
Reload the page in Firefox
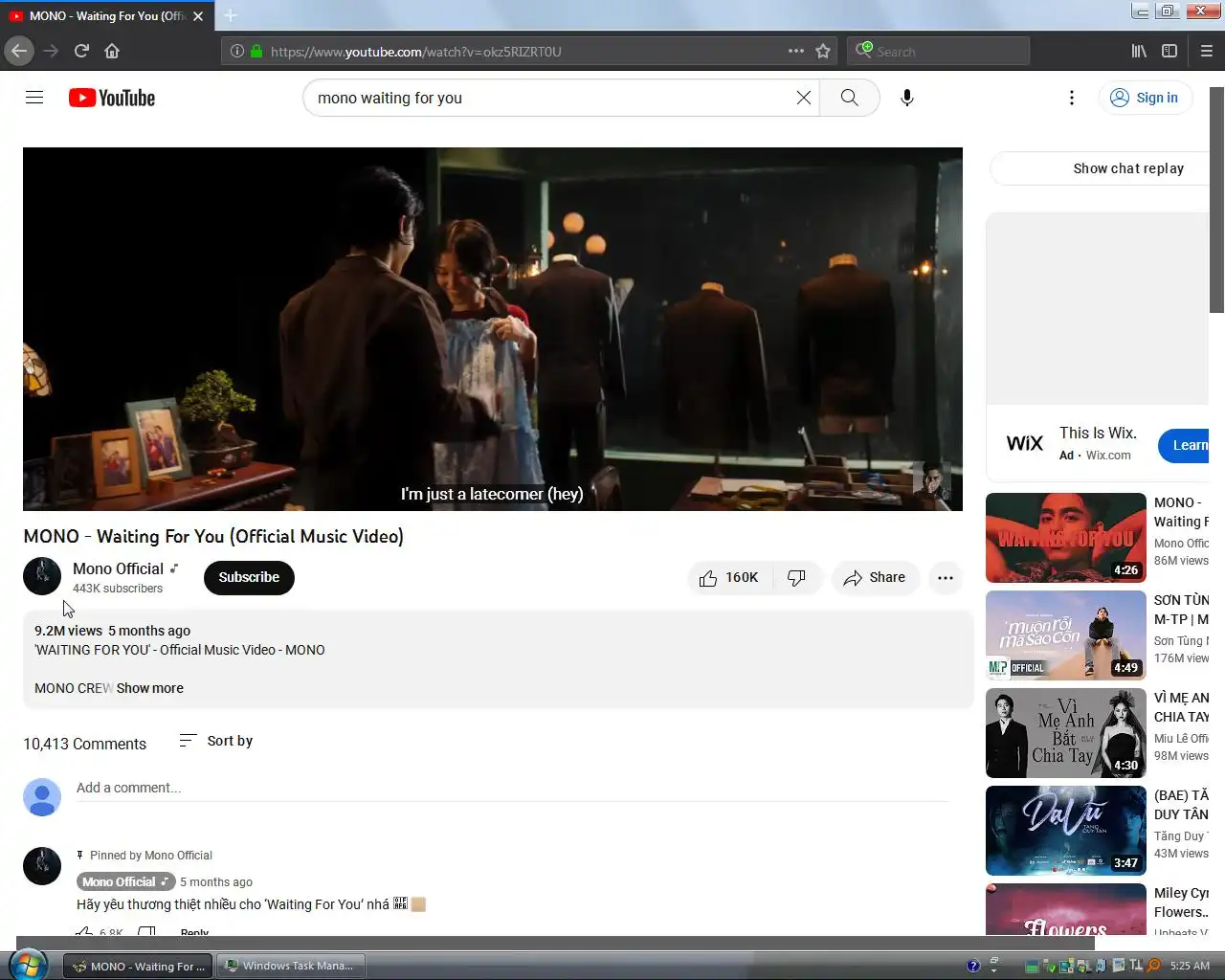(81, 51)
